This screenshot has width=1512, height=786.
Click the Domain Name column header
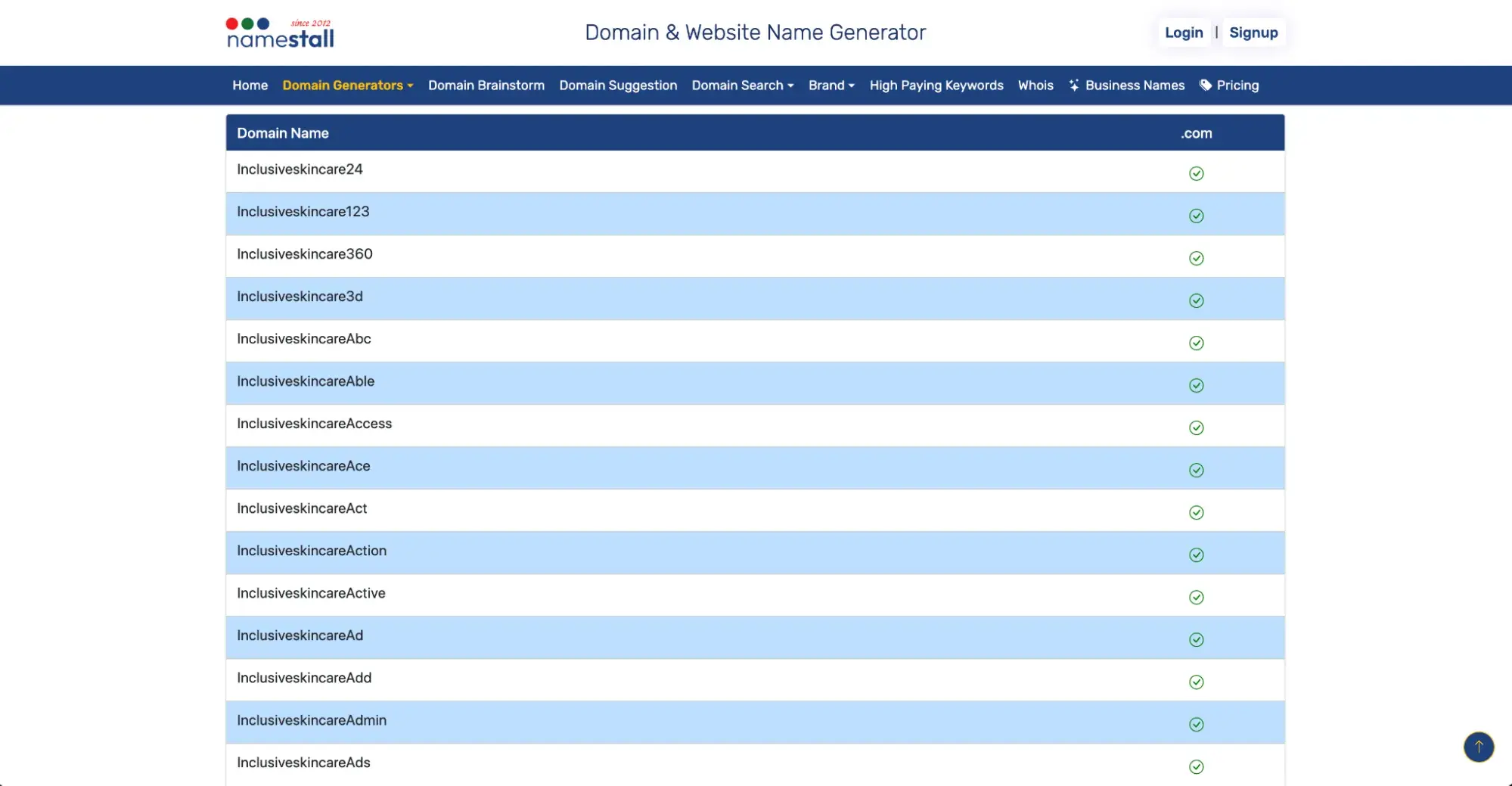282,133
